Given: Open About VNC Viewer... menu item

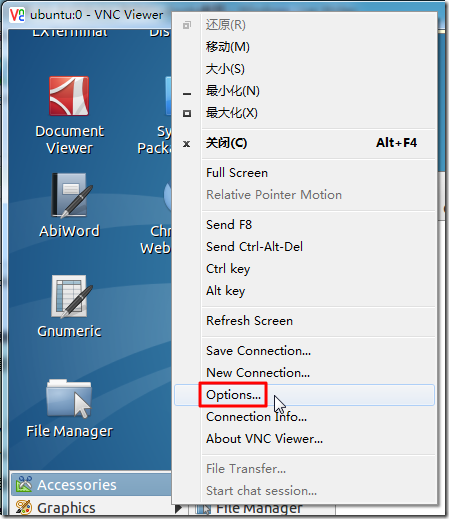Looking at the screenshot, I should pyautogui.click(x=304, y=439).
